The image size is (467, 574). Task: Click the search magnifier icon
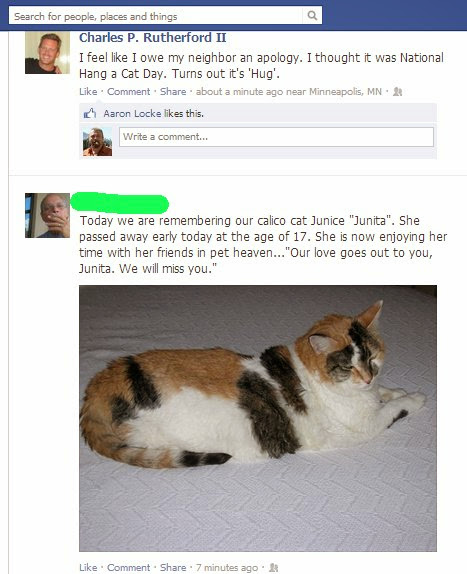pos(312,15)
